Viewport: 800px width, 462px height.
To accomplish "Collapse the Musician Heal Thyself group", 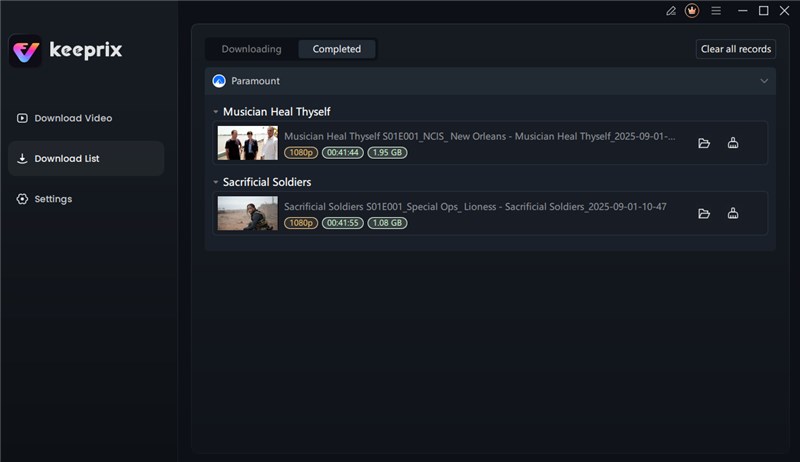I will (x=215, y=112).
